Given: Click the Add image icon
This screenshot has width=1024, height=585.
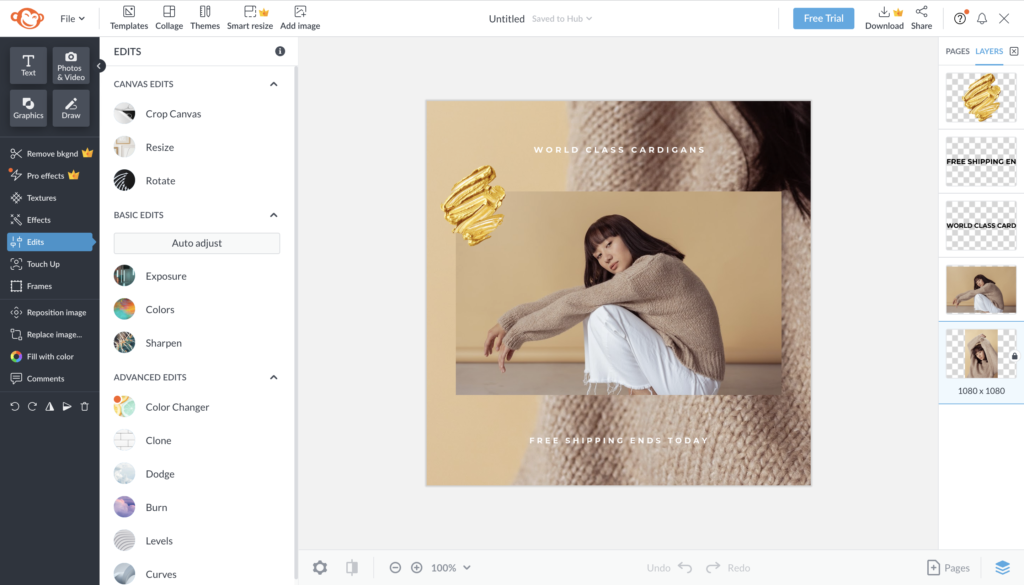Looking at the screenshot, I should 300,17.
